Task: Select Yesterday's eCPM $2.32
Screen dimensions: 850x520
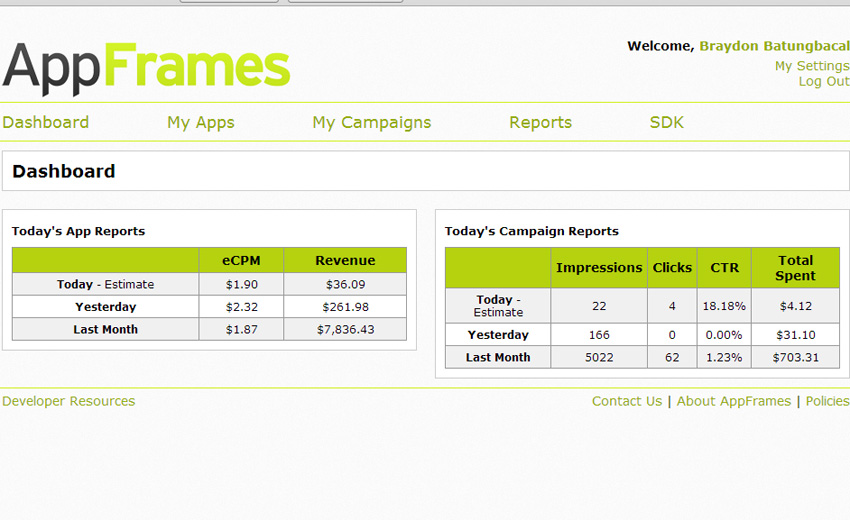Action: (242, 307)
